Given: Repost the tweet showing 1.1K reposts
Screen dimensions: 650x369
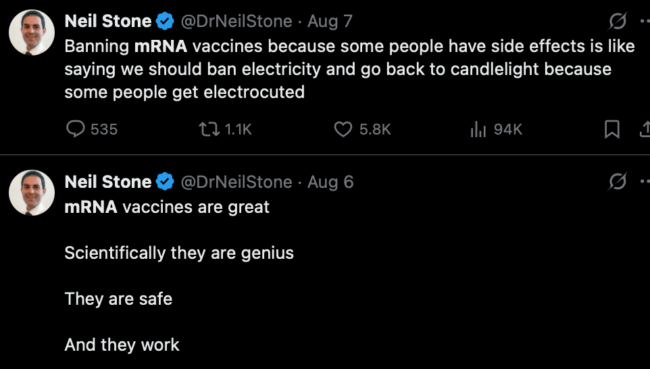Looking at the screenshot, I should click(x=209, y=130).
